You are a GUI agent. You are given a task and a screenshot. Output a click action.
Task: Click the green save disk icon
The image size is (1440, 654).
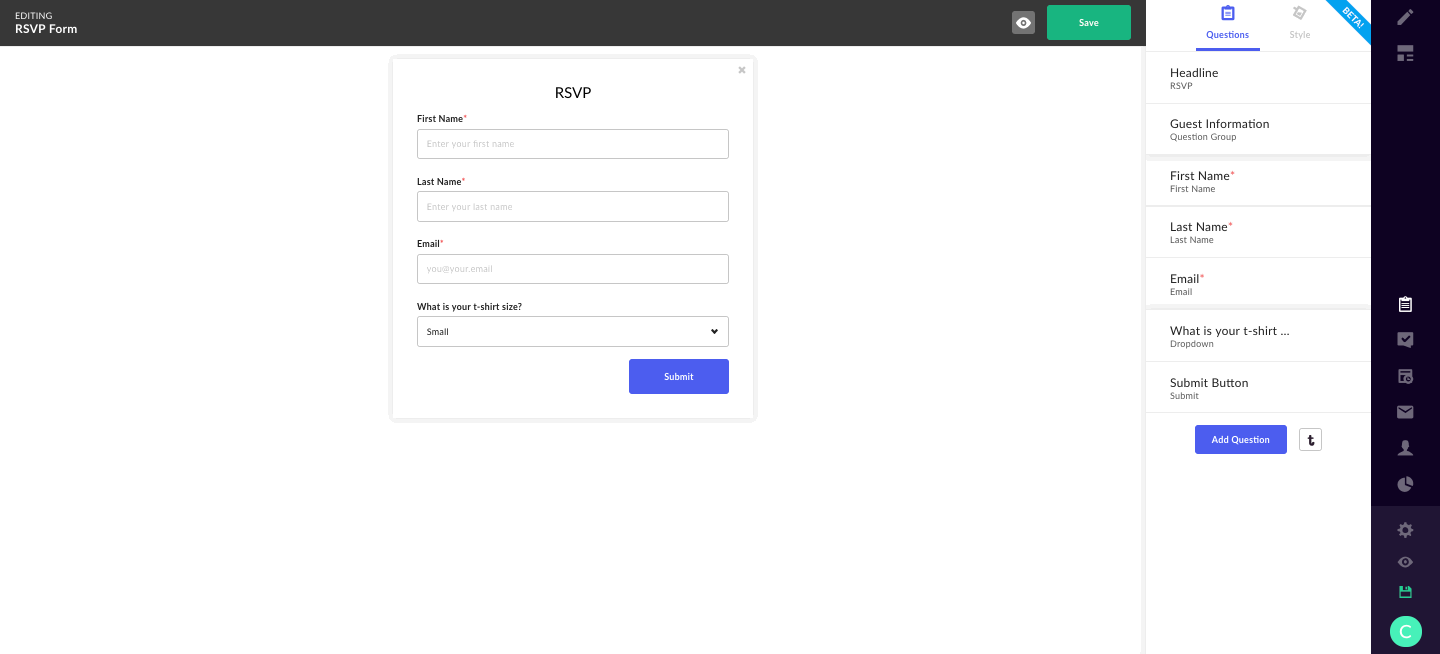point(1405,592)
